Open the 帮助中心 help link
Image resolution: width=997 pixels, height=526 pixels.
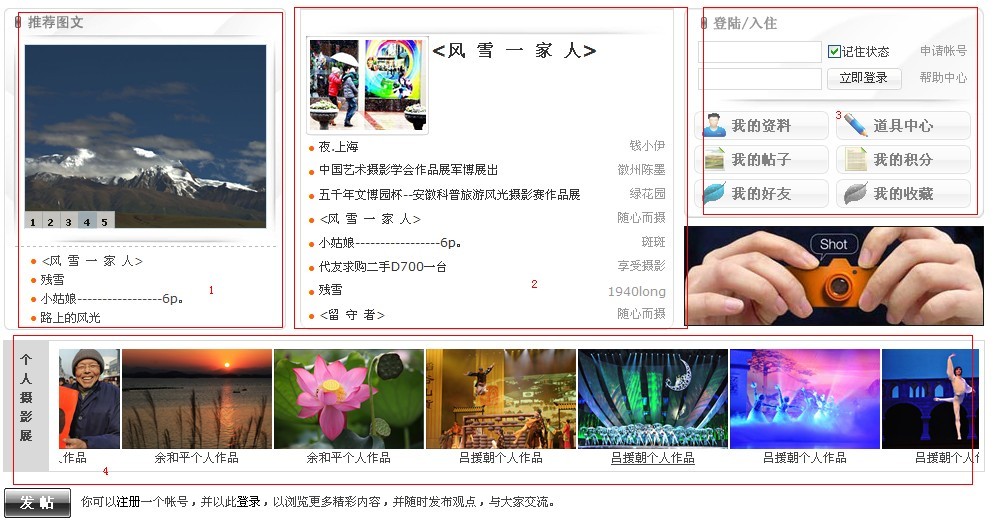[x=943, y=78]
